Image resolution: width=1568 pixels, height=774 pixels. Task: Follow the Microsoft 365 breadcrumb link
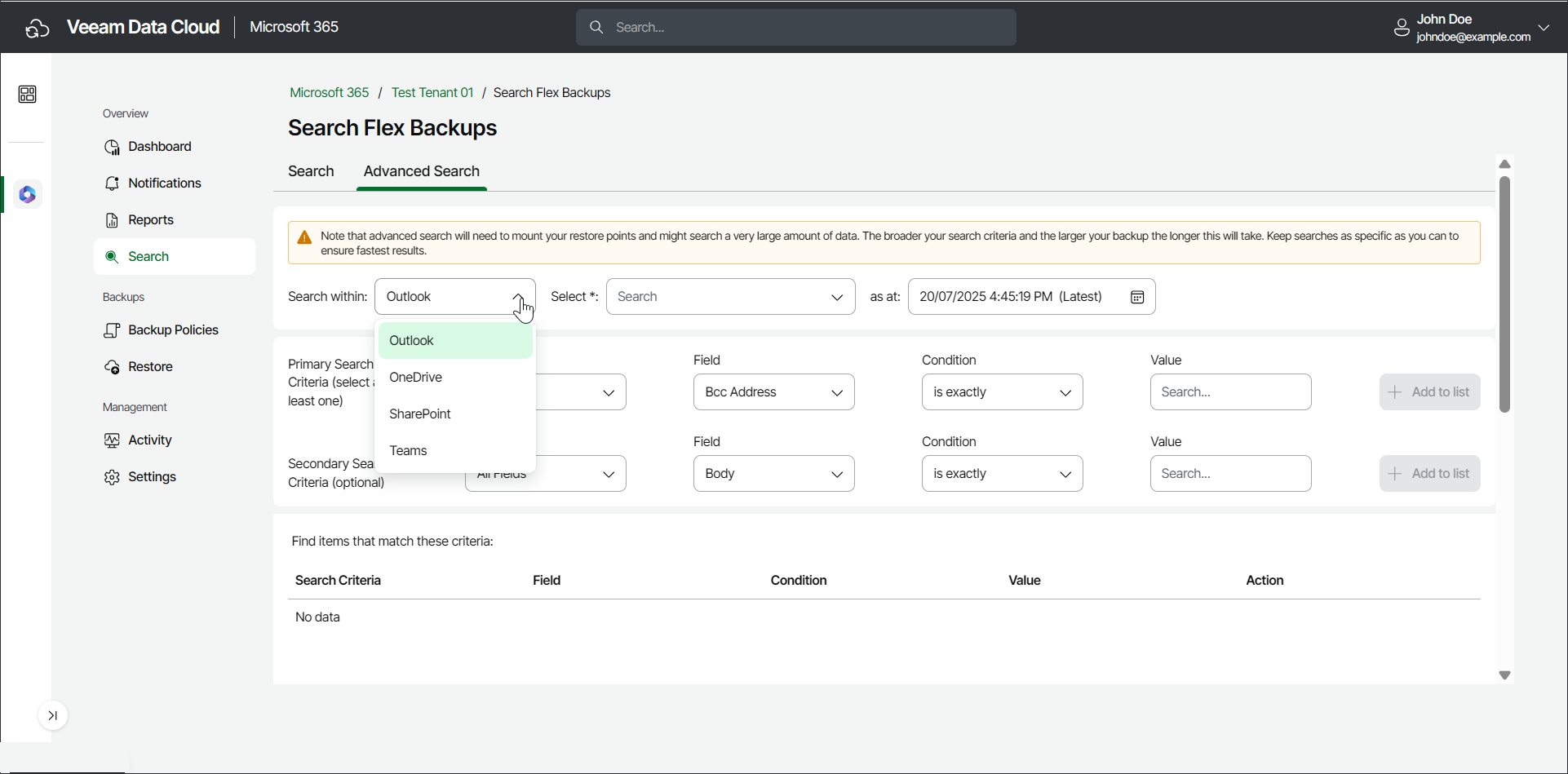click(330, 93)
